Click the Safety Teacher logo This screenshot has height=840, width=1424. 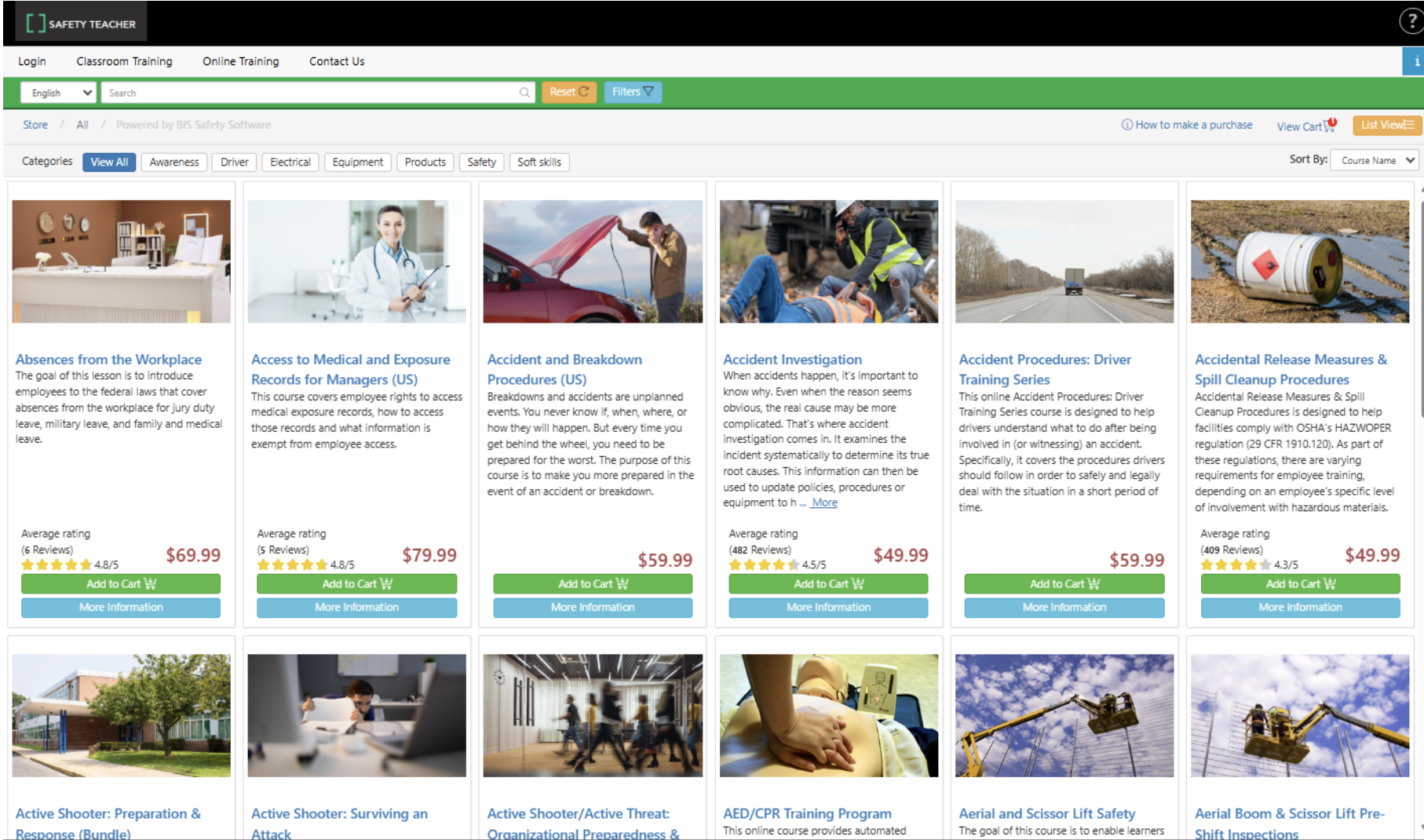pos(81,24)
